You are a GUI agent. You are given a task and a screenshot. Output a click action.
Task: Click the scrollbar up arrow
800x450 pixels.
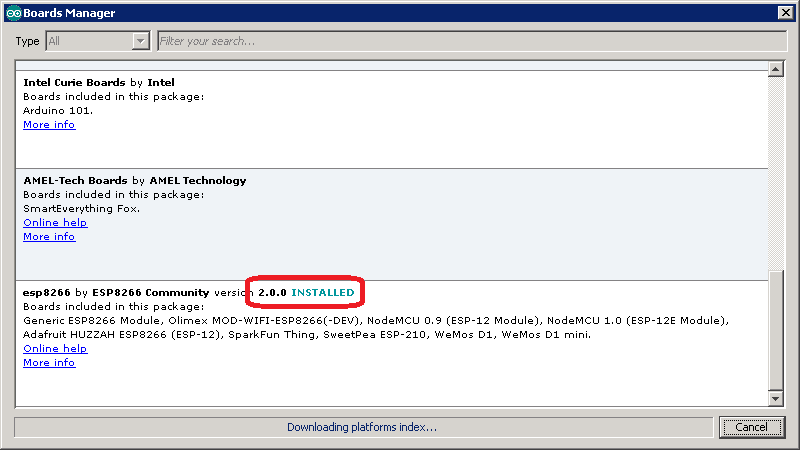[x=776, y=69]
